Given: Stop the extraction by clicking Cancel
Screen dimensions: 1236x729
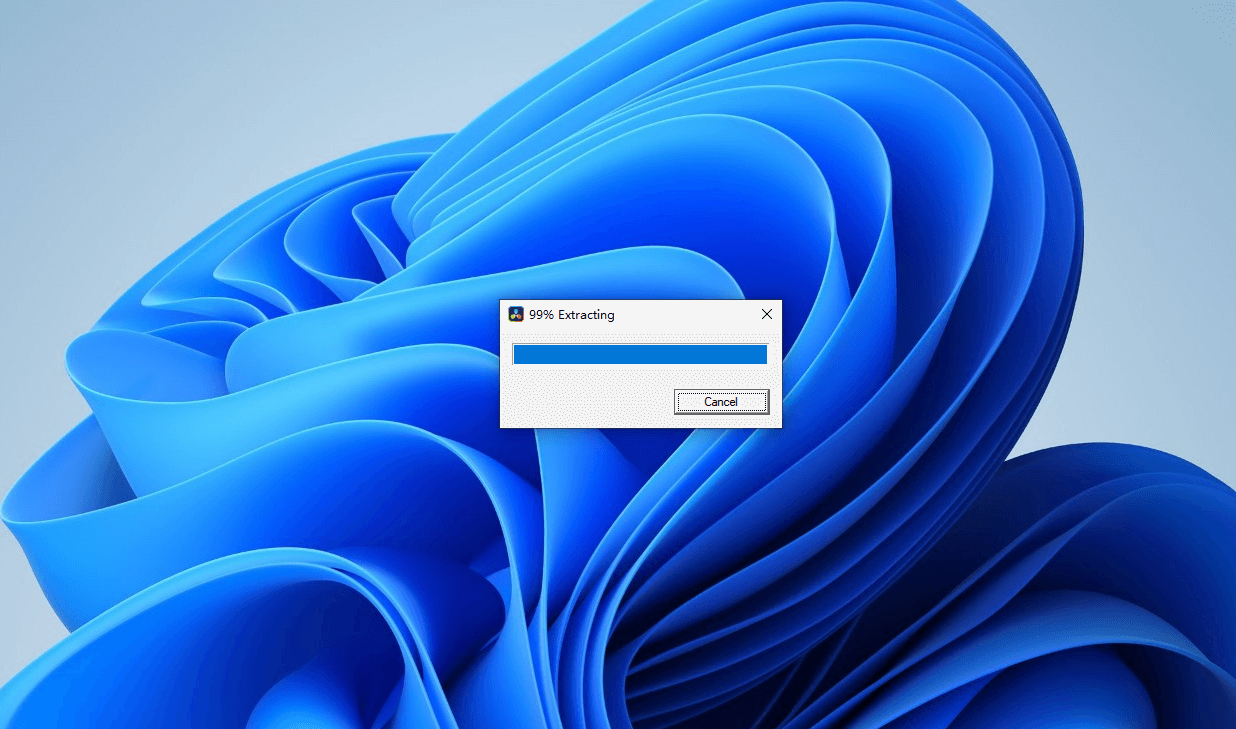Looking at the screenshot, I should 721,402.
